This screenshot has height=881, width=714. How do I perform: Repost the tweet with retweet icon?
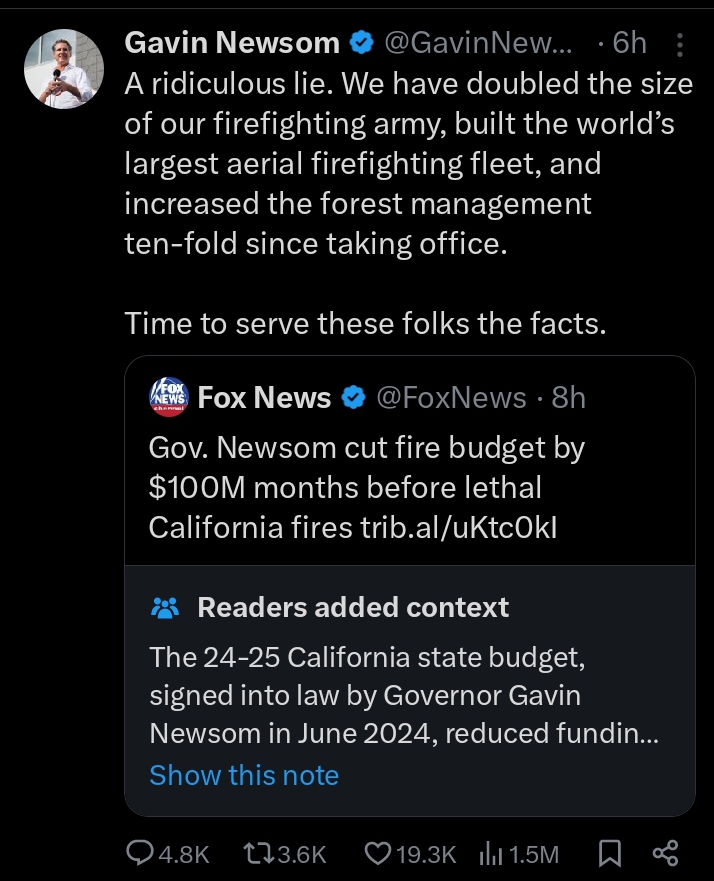click(257, 852)
